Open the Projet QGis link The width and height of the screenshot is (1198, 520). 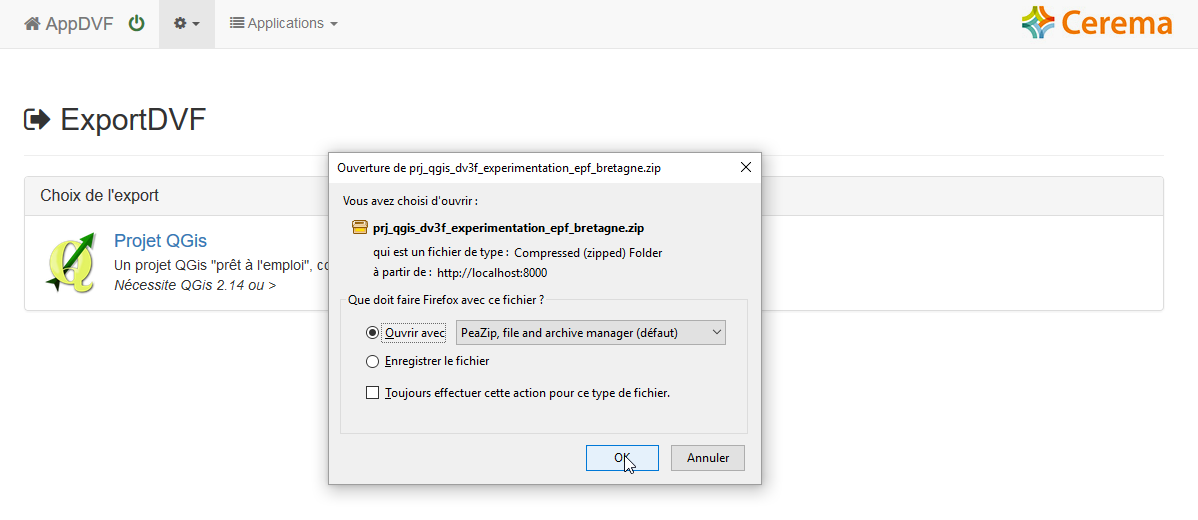point(160,241)
